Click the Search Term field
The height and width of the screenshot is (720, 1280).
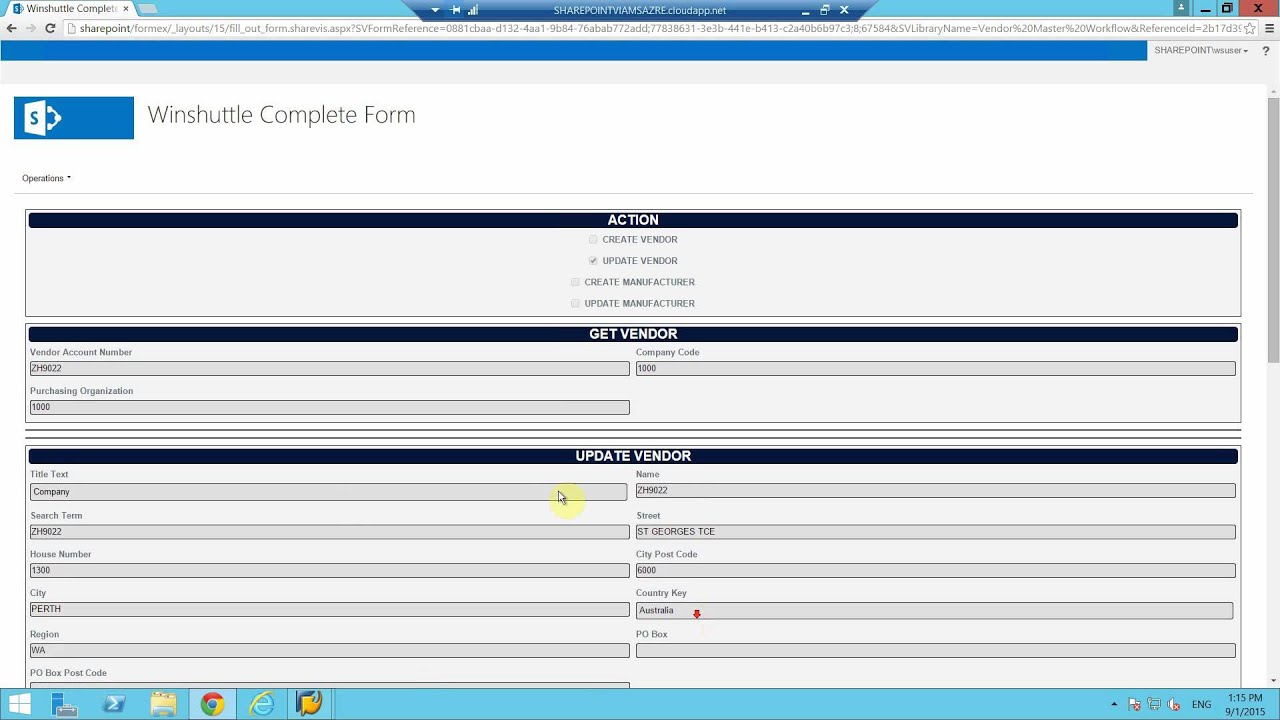[x=329, y=531]
